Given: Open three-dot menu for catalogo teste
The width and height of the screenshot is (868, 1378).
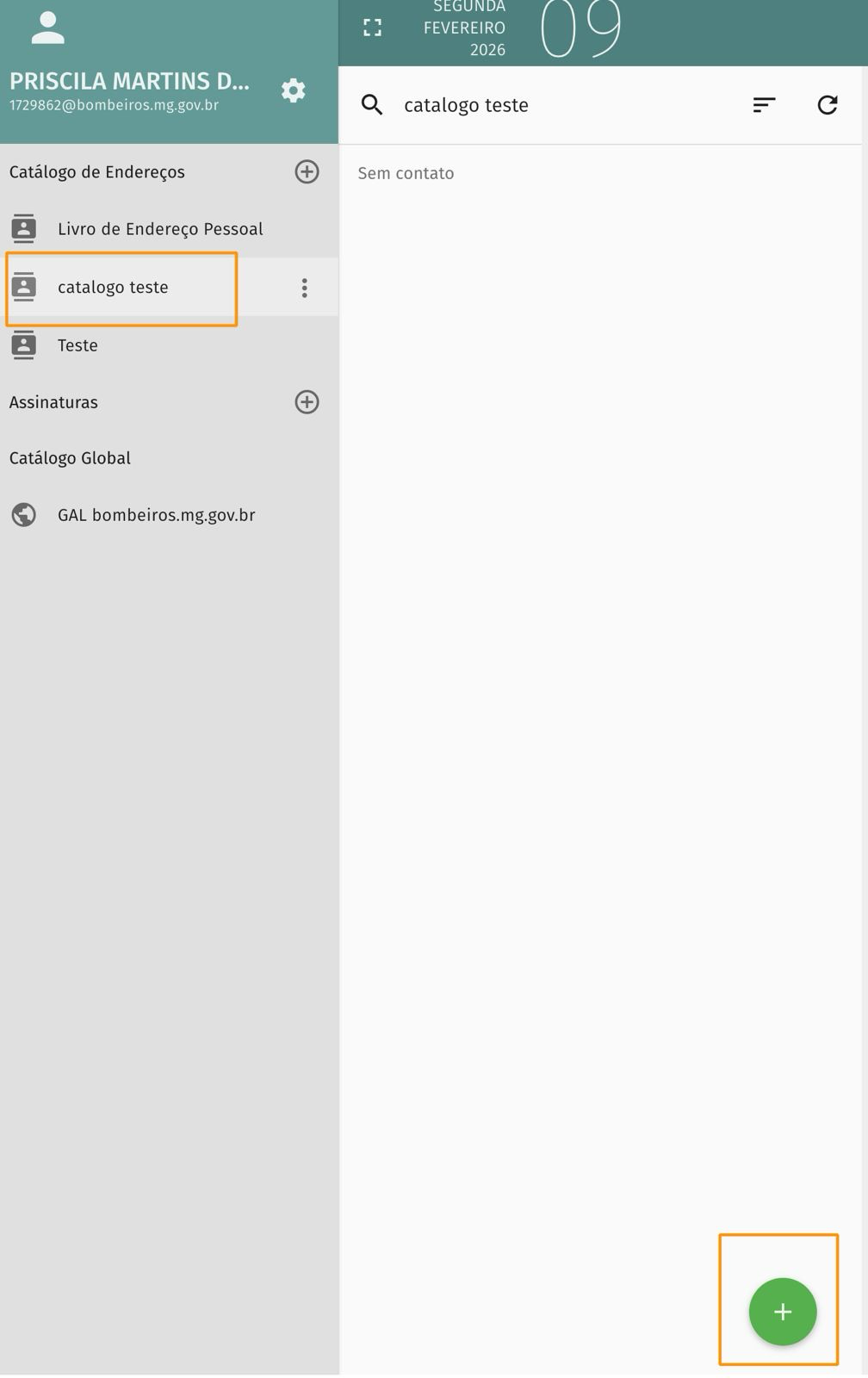Looking at the screenshot, I should click(x=304, y=288).
